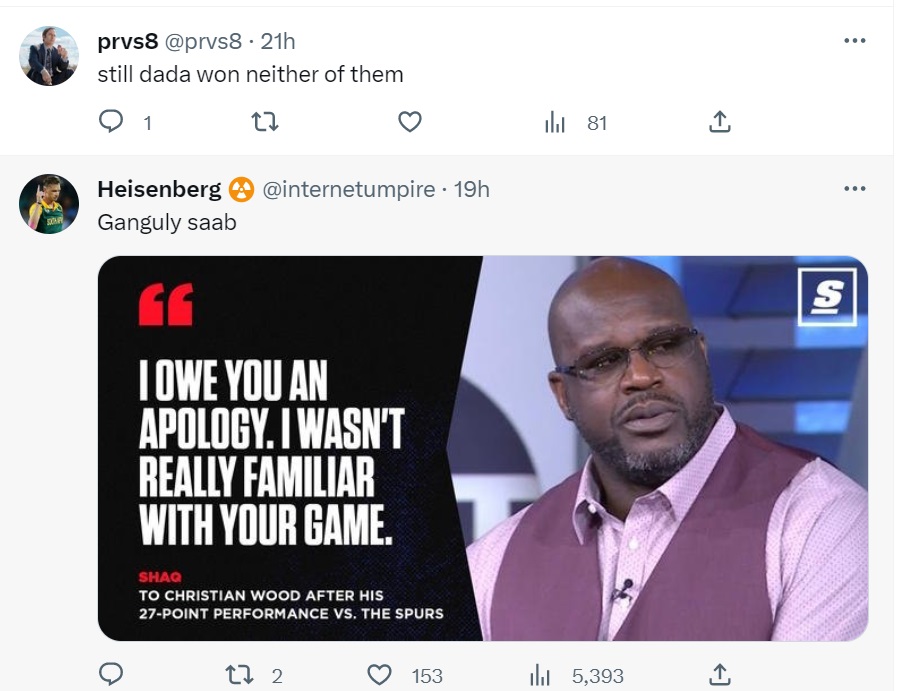The height and width of the screenshot is (691, 923).
Task: Like prvs8's tweet with heart
Action: point(410,123)
